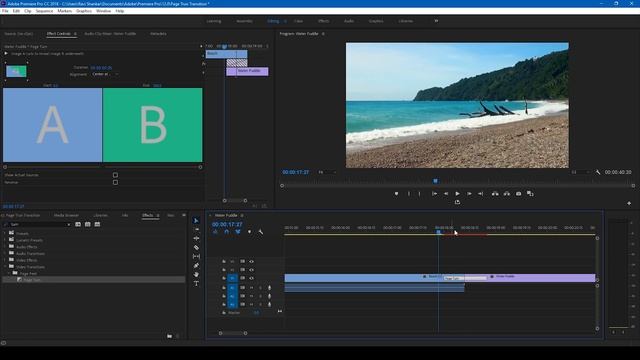
Task: Enable the Show Actual Sources checkbox
Action: click(x=116, y=175)
